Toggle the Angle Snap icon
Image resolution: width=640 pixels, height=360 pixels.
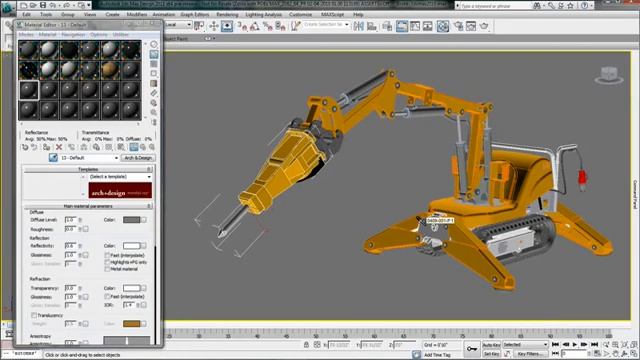(x=255, y=26)
